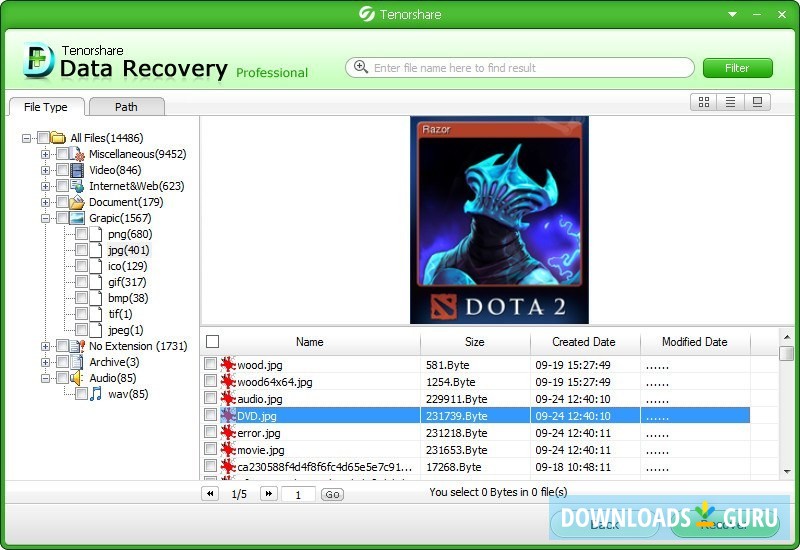
Task: Click the Video filmstrip icon
Action: 77,170
